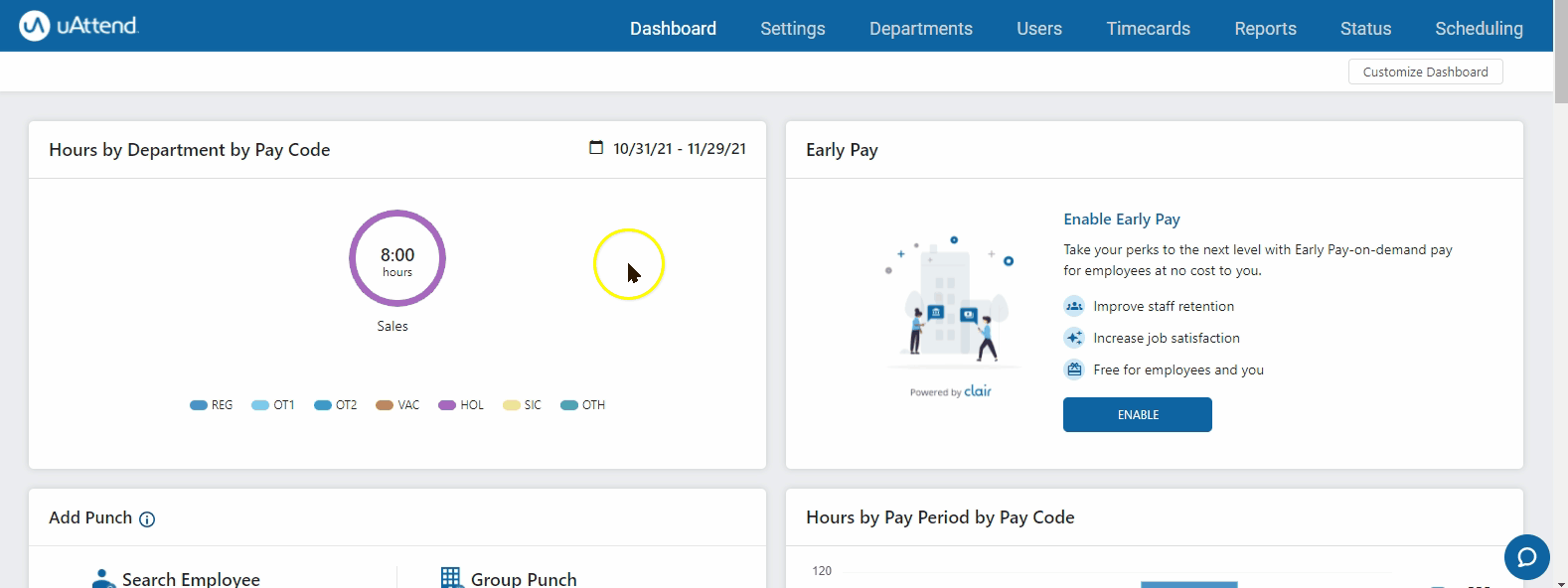Viewport: 1568px width, 588px height.
Task: Click the staff retention people icon
Action: click(1074, 306)
